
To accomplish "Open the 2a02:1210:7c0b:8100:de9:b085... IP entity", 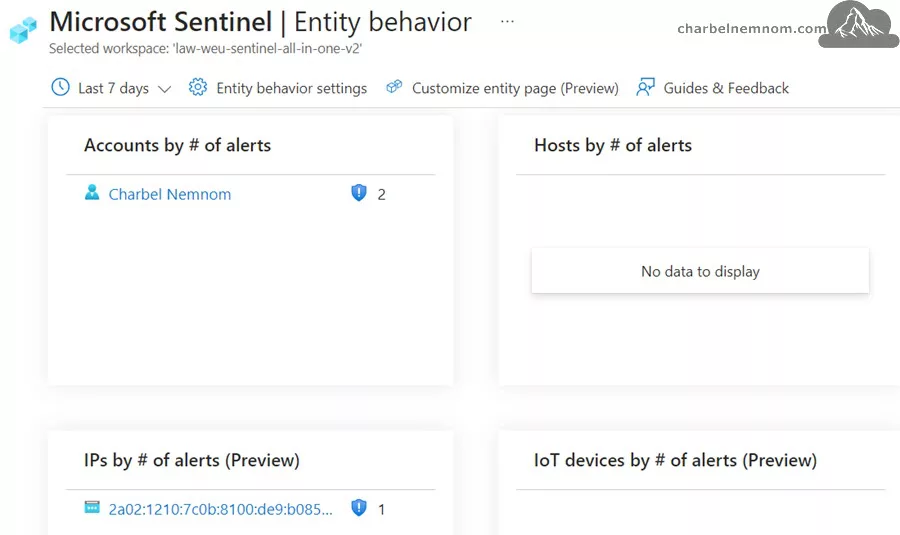I will (220, 509).
